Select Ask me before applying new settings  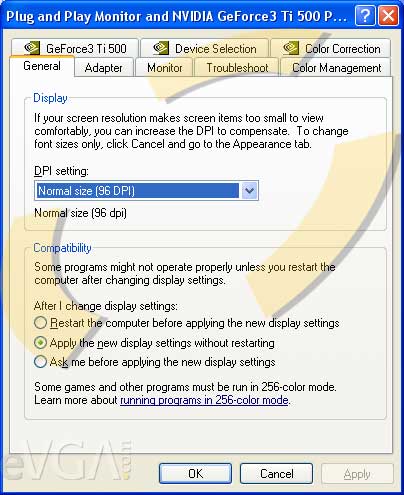(x=40, y=362)
